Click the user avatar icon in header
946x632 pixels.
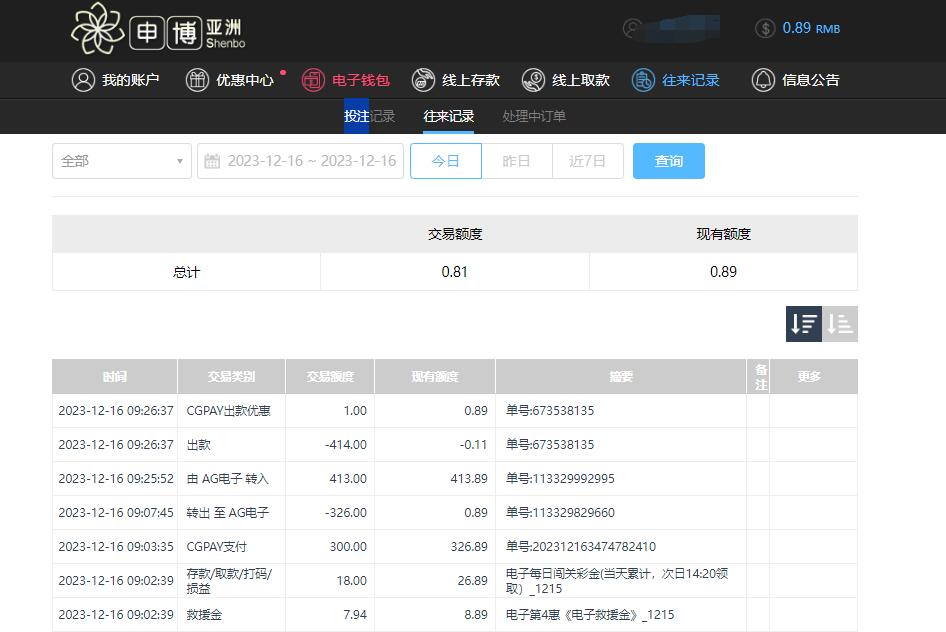(632, 28)
